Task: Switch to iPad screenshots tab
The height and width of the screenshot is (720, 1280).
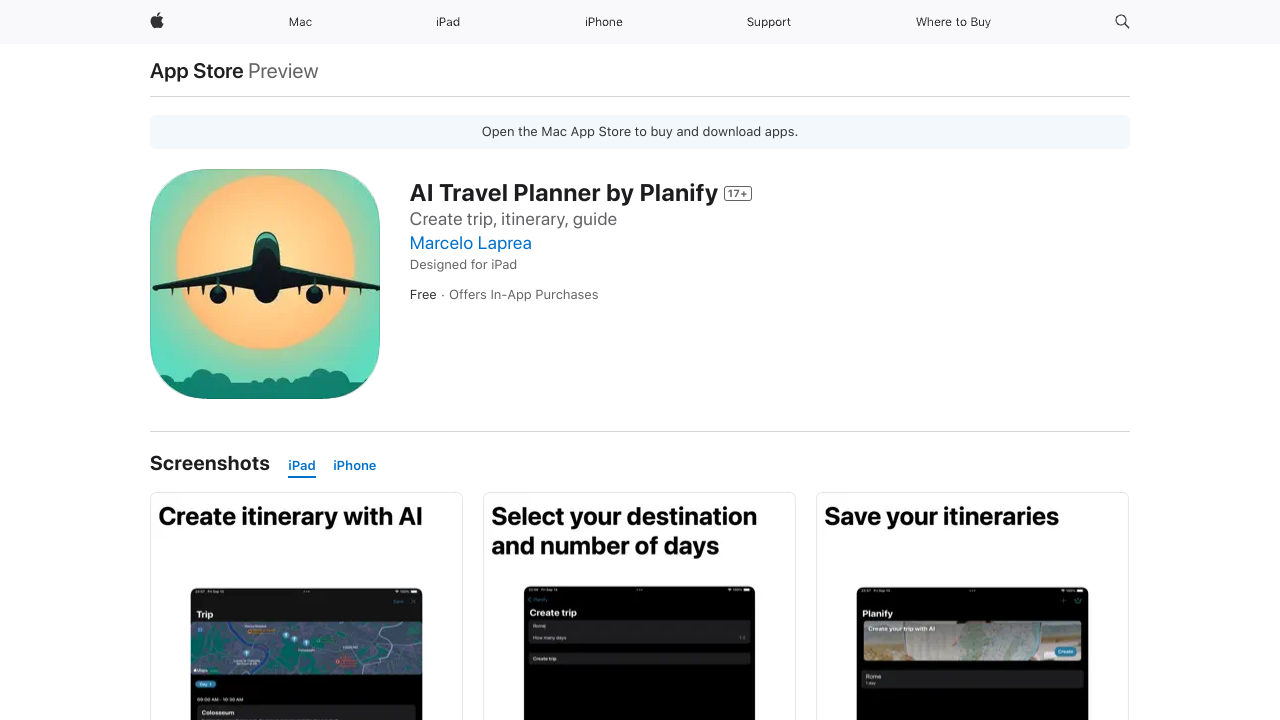Action: coord(302,465)
